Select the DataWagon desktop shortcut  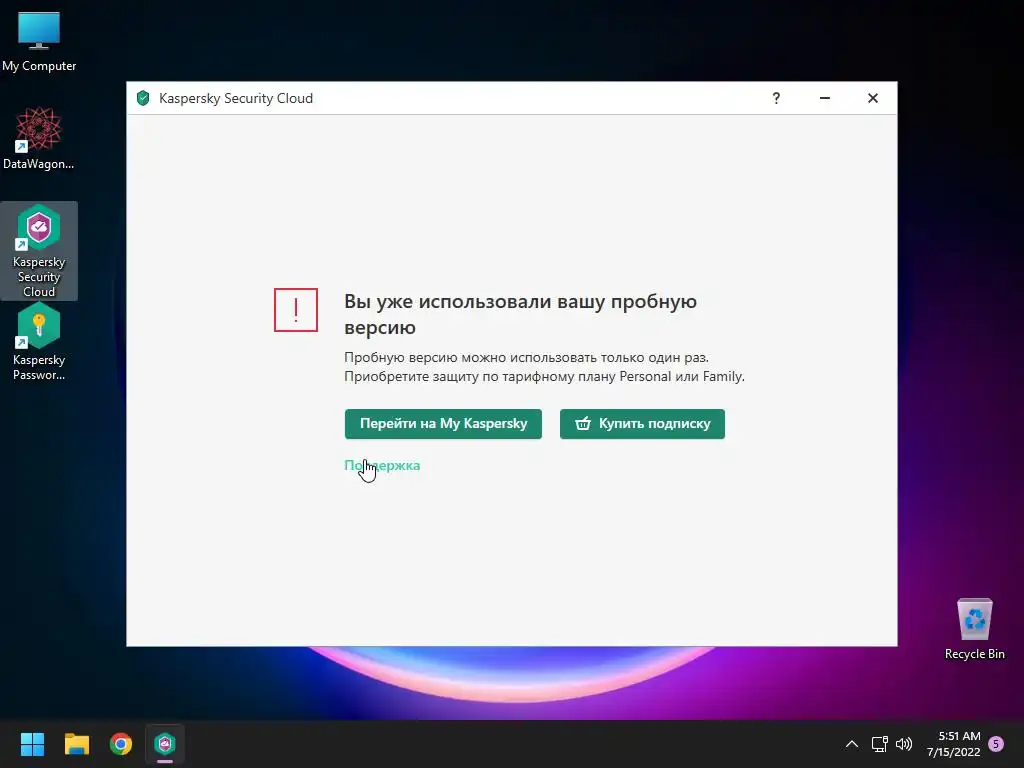tap(39, 138)
